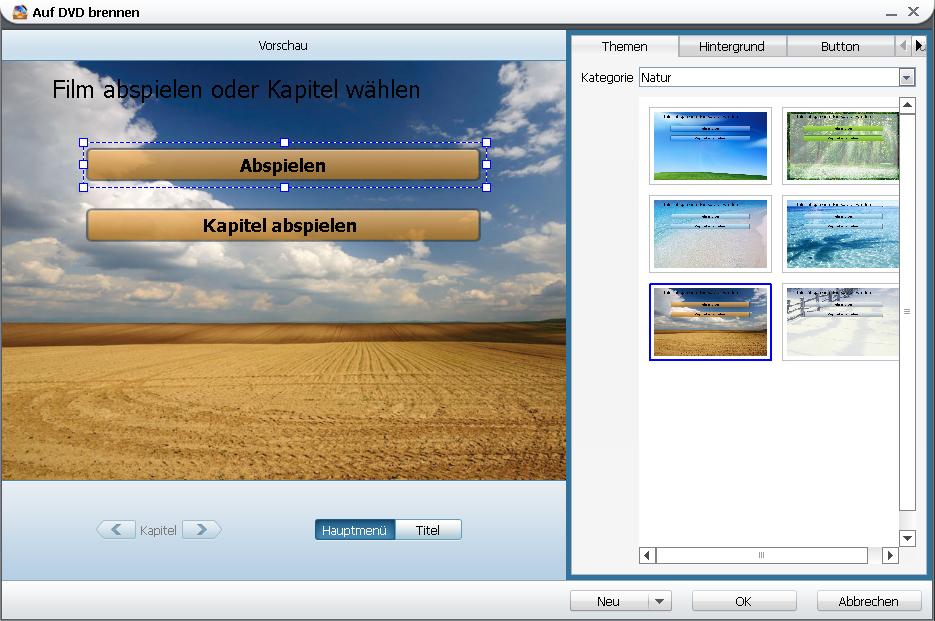Select the Themen tab

[x=625, y=46]
